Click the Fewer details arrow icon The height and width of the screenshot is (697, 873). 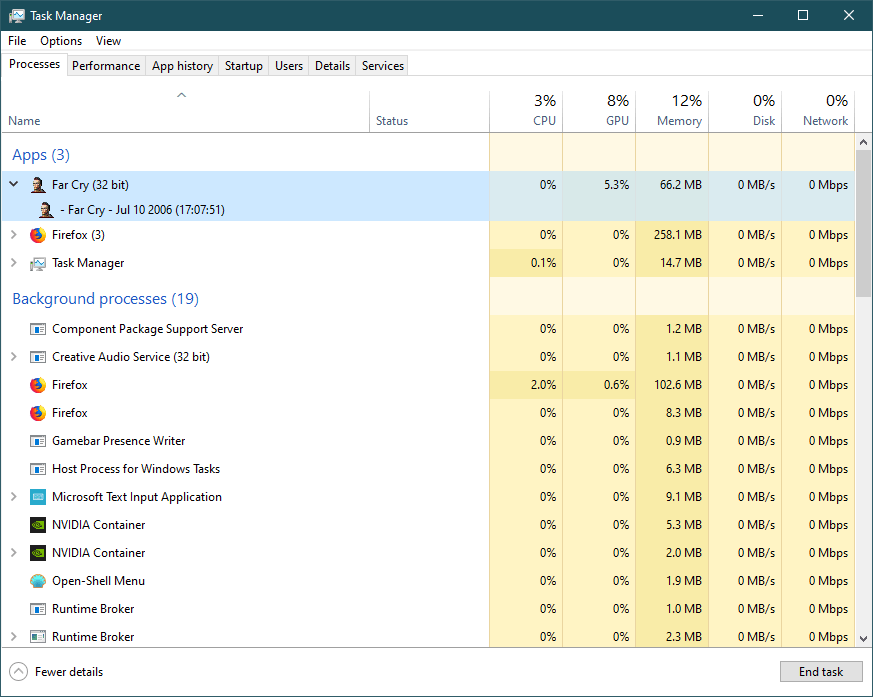(x=18, y=671)
